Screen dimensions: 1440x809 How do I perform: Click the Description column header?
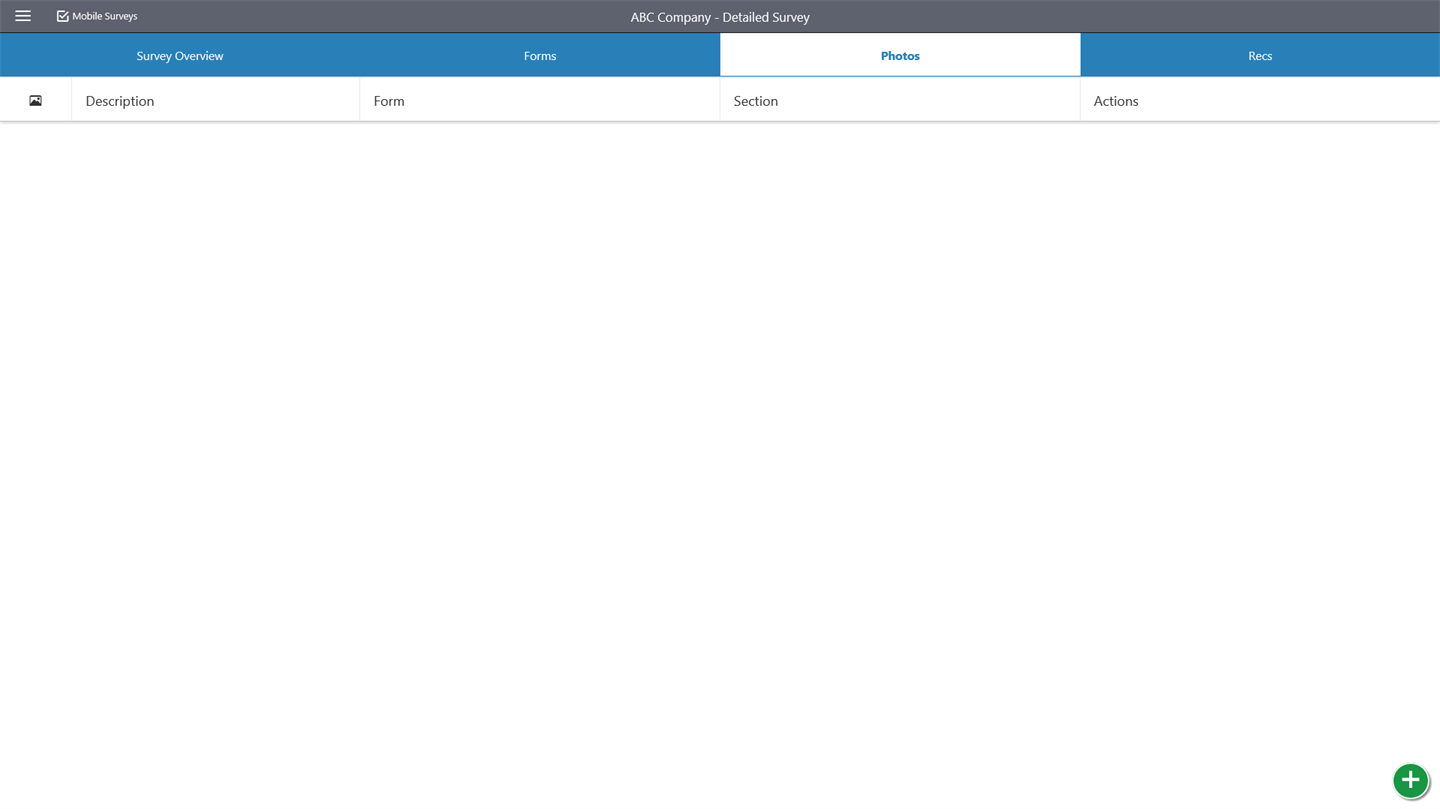215,101
